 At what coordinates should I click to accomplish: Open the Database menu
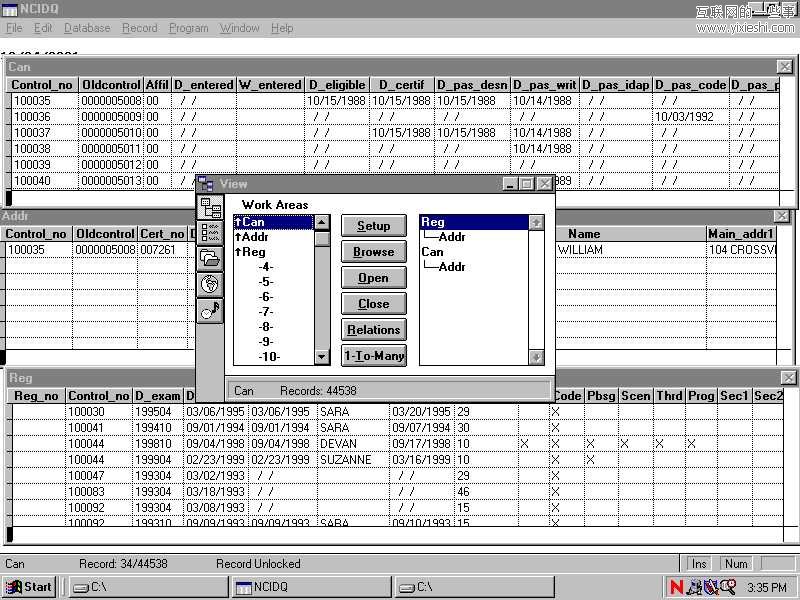coord(87,28)
